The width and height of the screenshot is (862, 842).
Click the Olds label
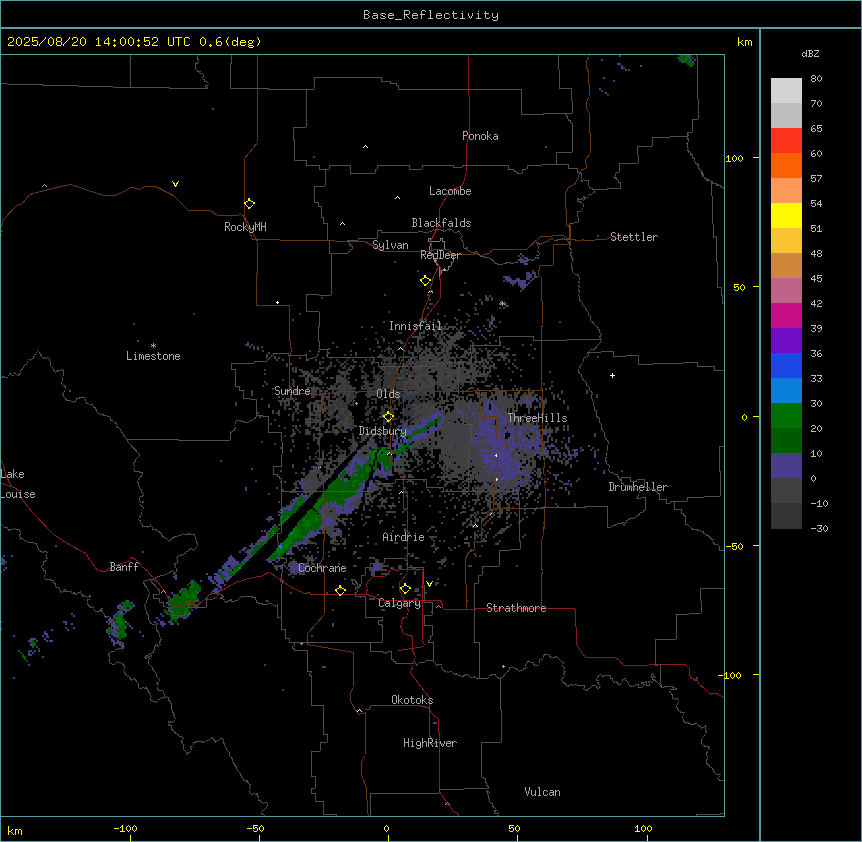(x=388, y=394)
